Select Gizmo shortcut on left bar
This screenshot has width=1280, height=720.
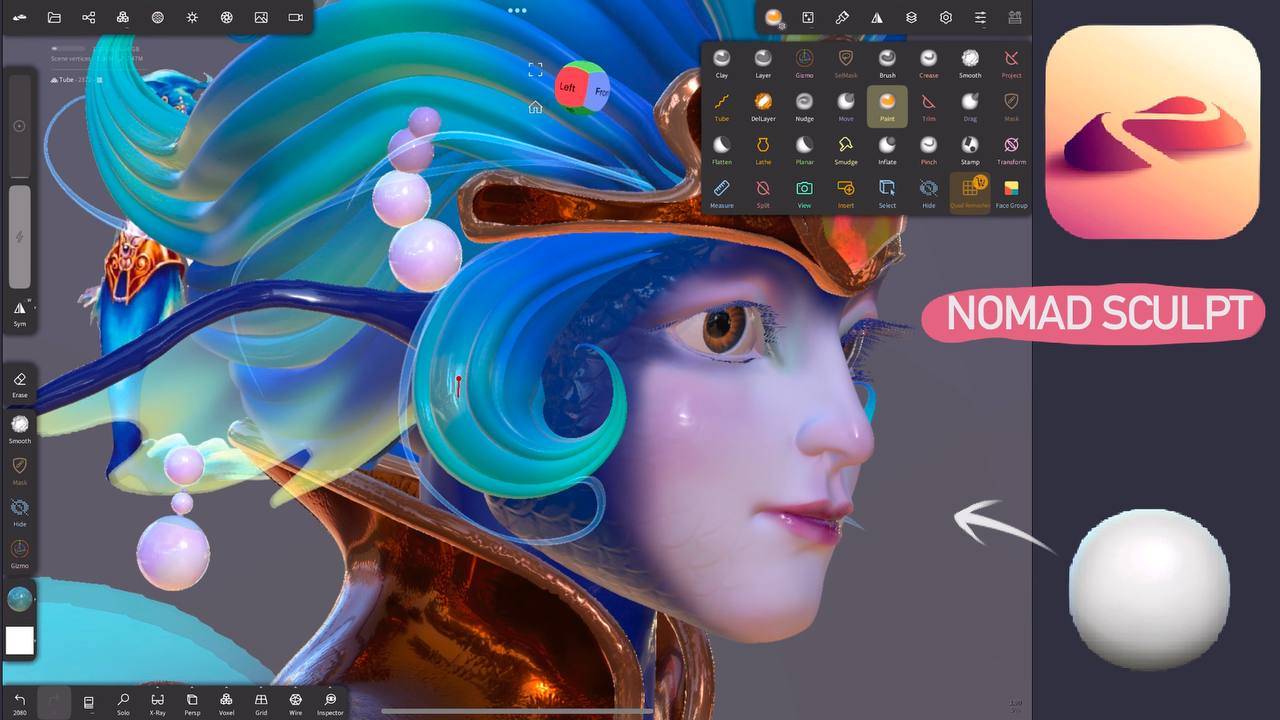click(20, 554)
